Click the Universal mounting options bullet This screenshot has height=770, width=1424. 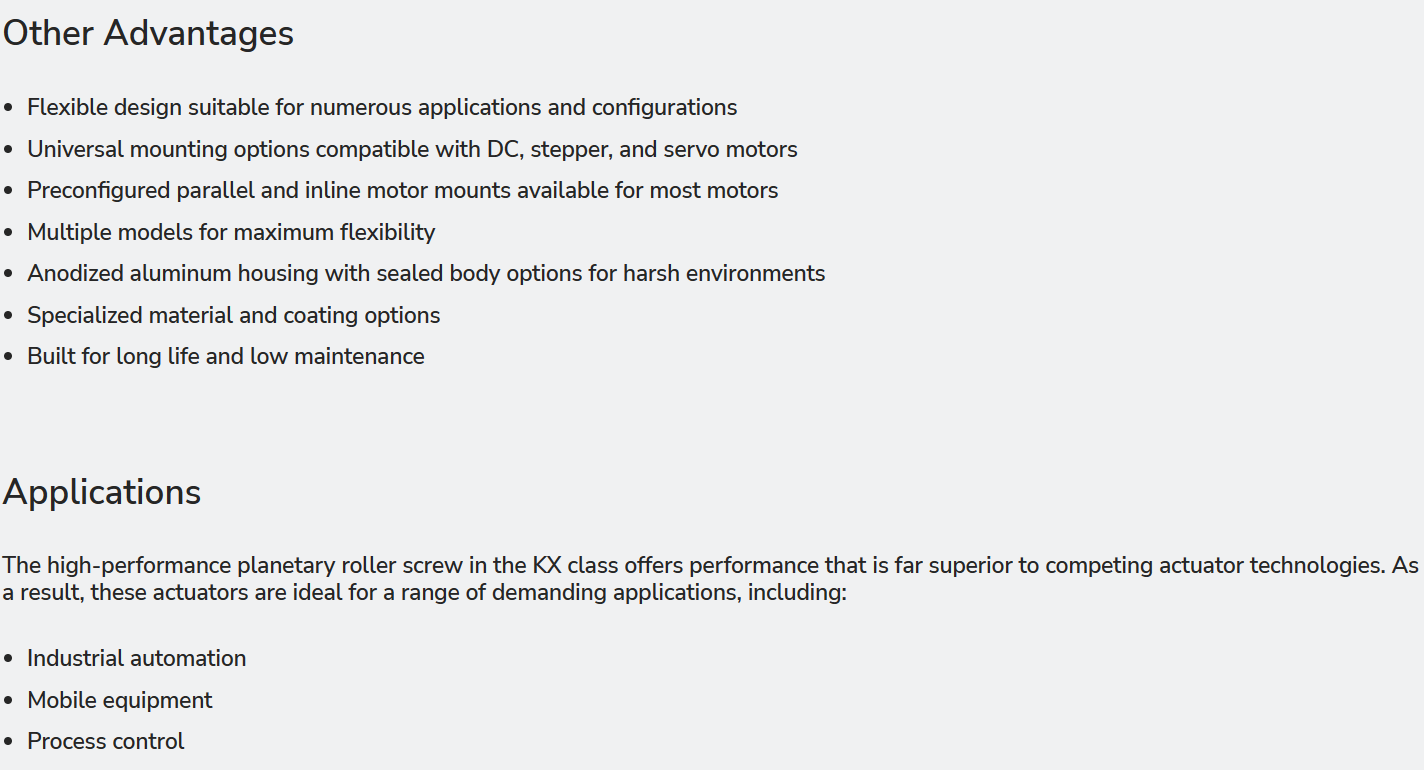(x=412, y=149)
